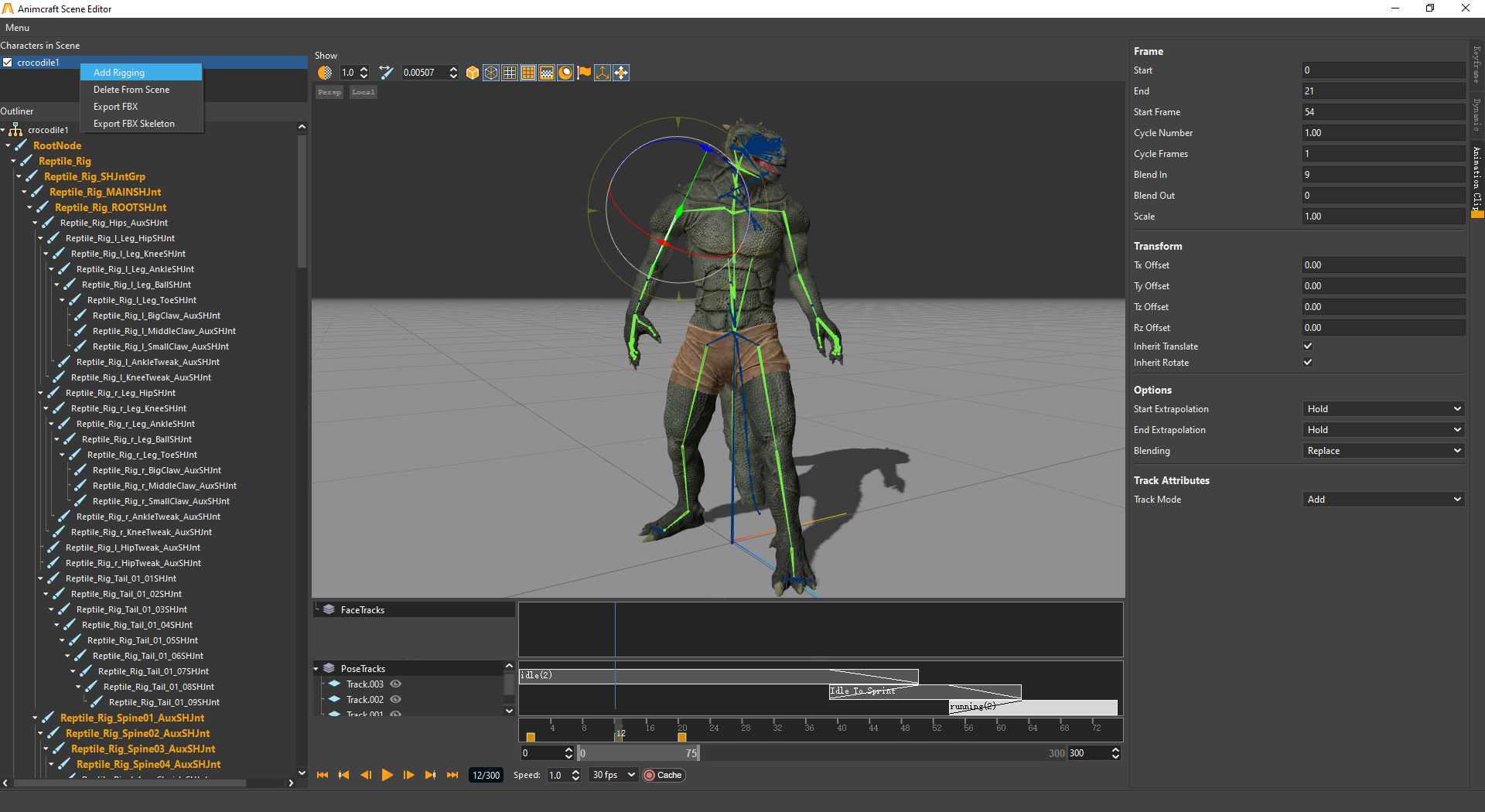Toggle the Persp camera mode button
Image resolution: width=1485 pixels, height=812 pixels.
pyautogui.click(x=329, y=92)
